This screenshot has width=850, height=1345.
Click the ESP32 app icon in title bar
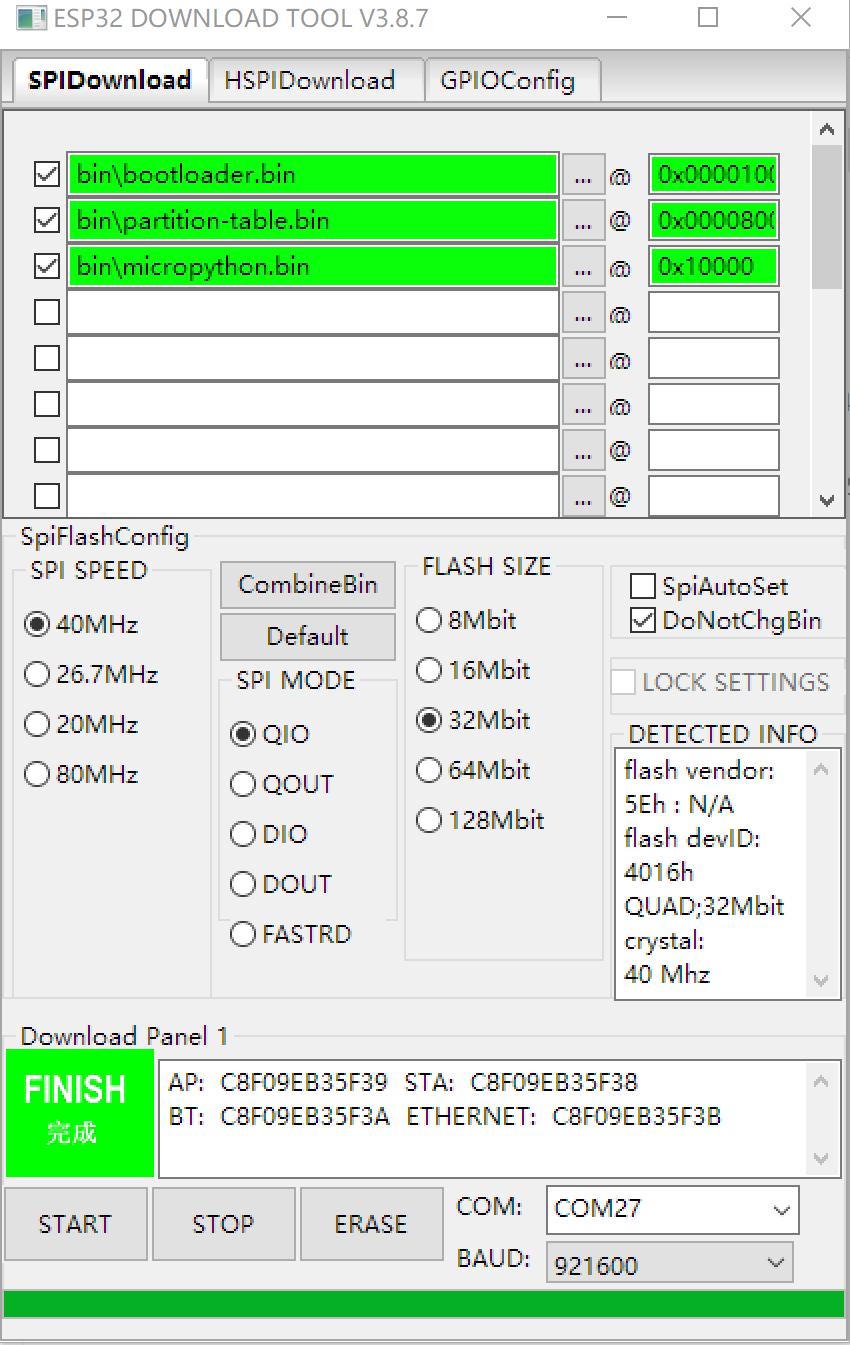(x=30, y=18)
